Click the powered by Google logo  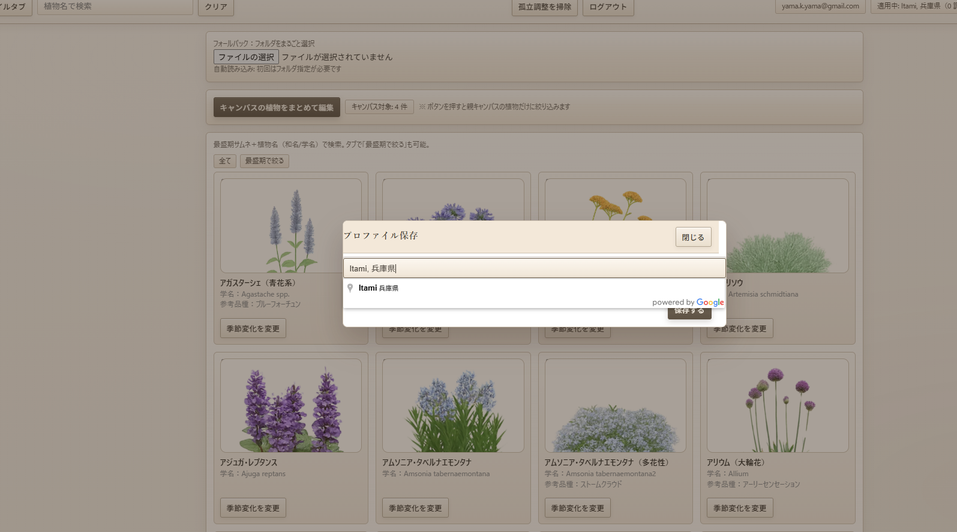[x=688, y=302]
